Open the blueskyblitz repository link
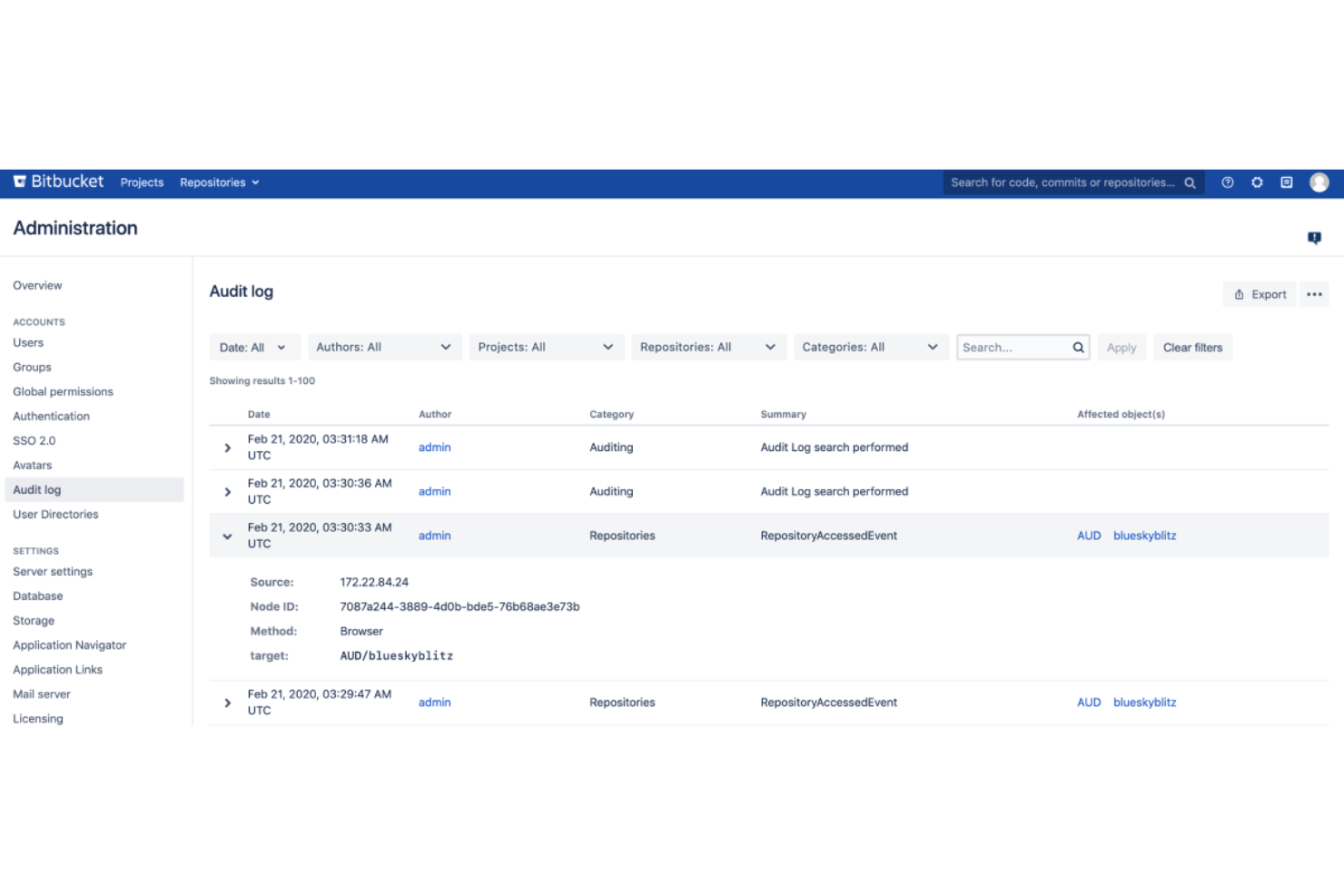1344x896 pixels. [x=1144, y=536]
